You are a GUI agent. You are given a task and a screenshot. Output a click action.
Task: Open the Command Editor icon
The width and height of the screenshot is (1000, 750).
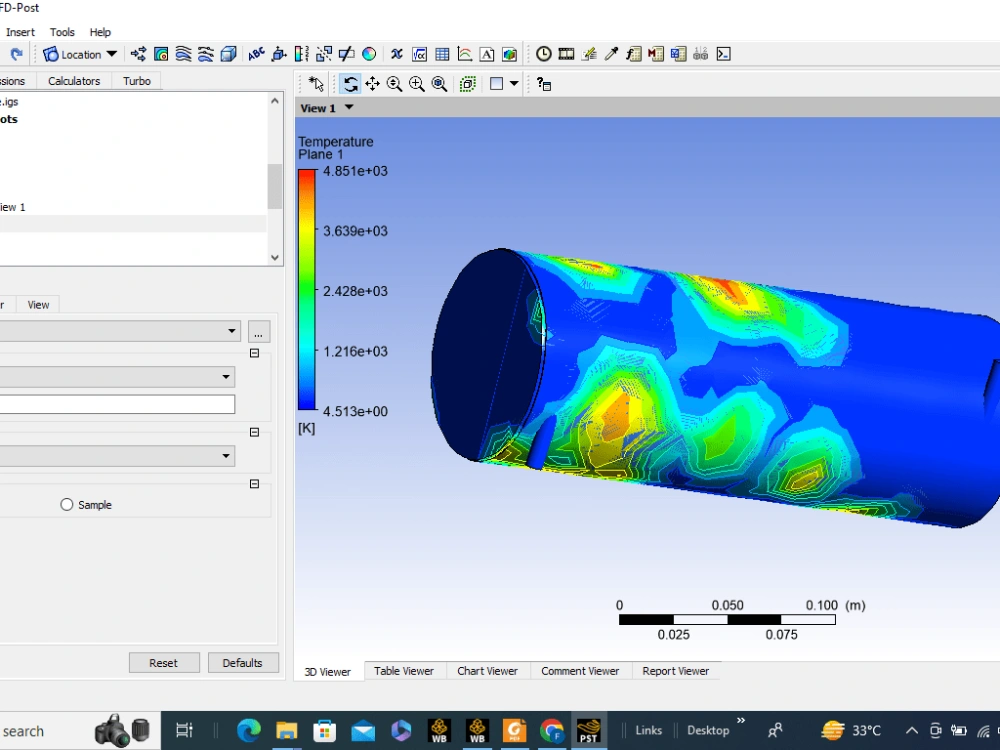click(x=723, y=54)
